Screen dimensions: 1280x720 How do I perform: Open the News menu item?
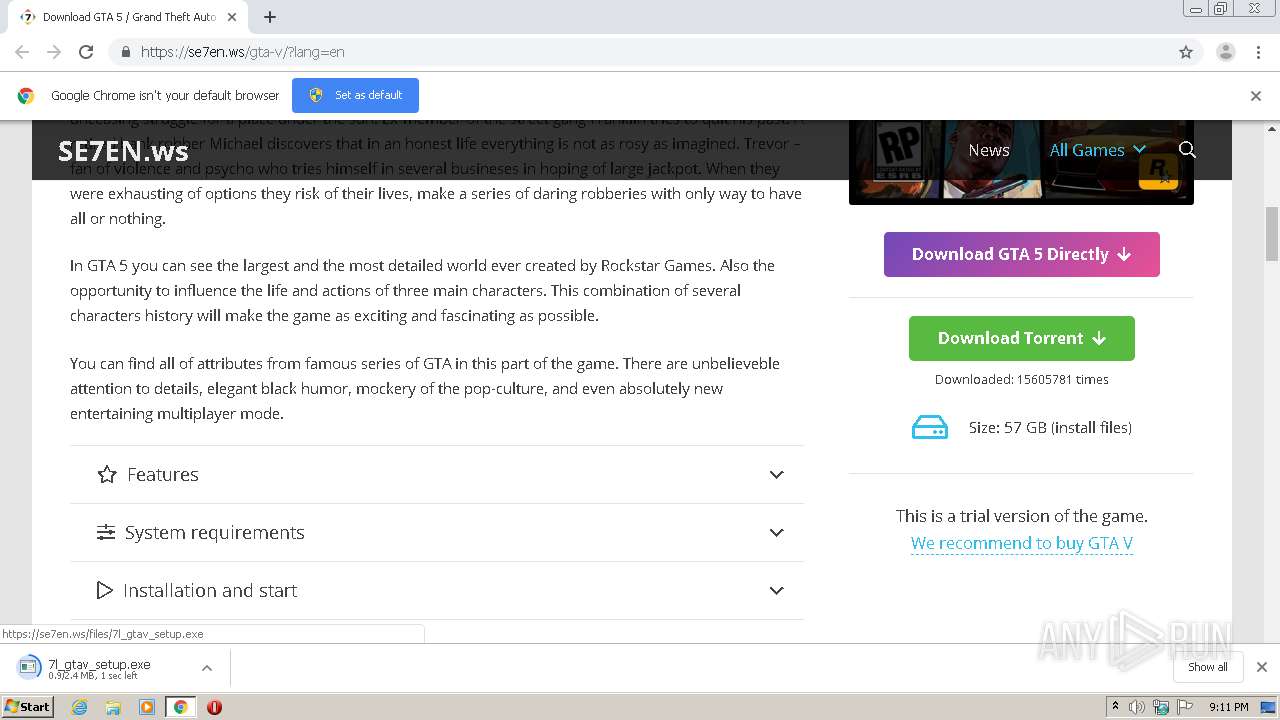pyautogui.click(x=989, y=150)
